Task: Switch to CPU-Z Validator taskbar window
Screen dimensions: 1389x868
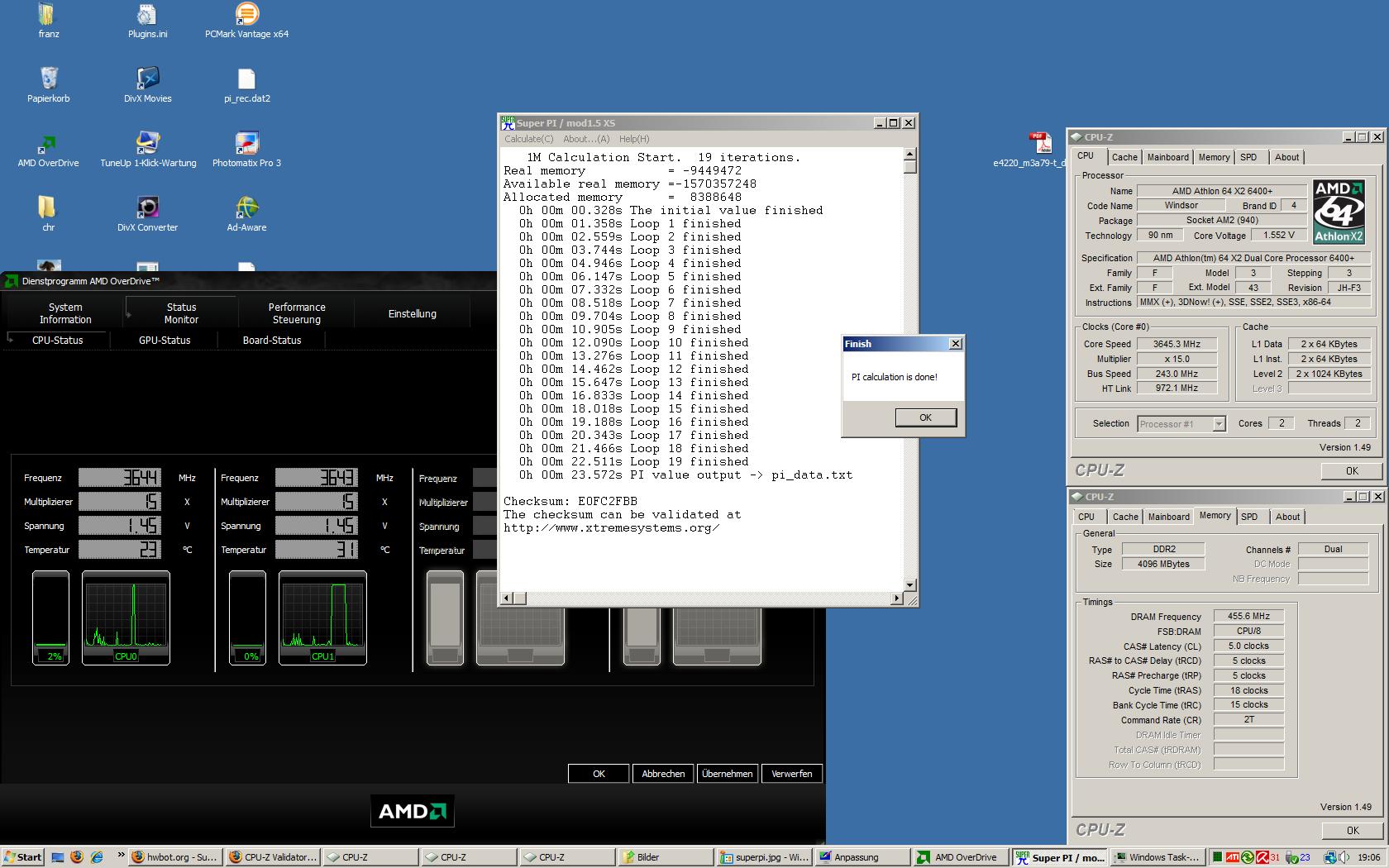Action: click(x=274, y=857)
